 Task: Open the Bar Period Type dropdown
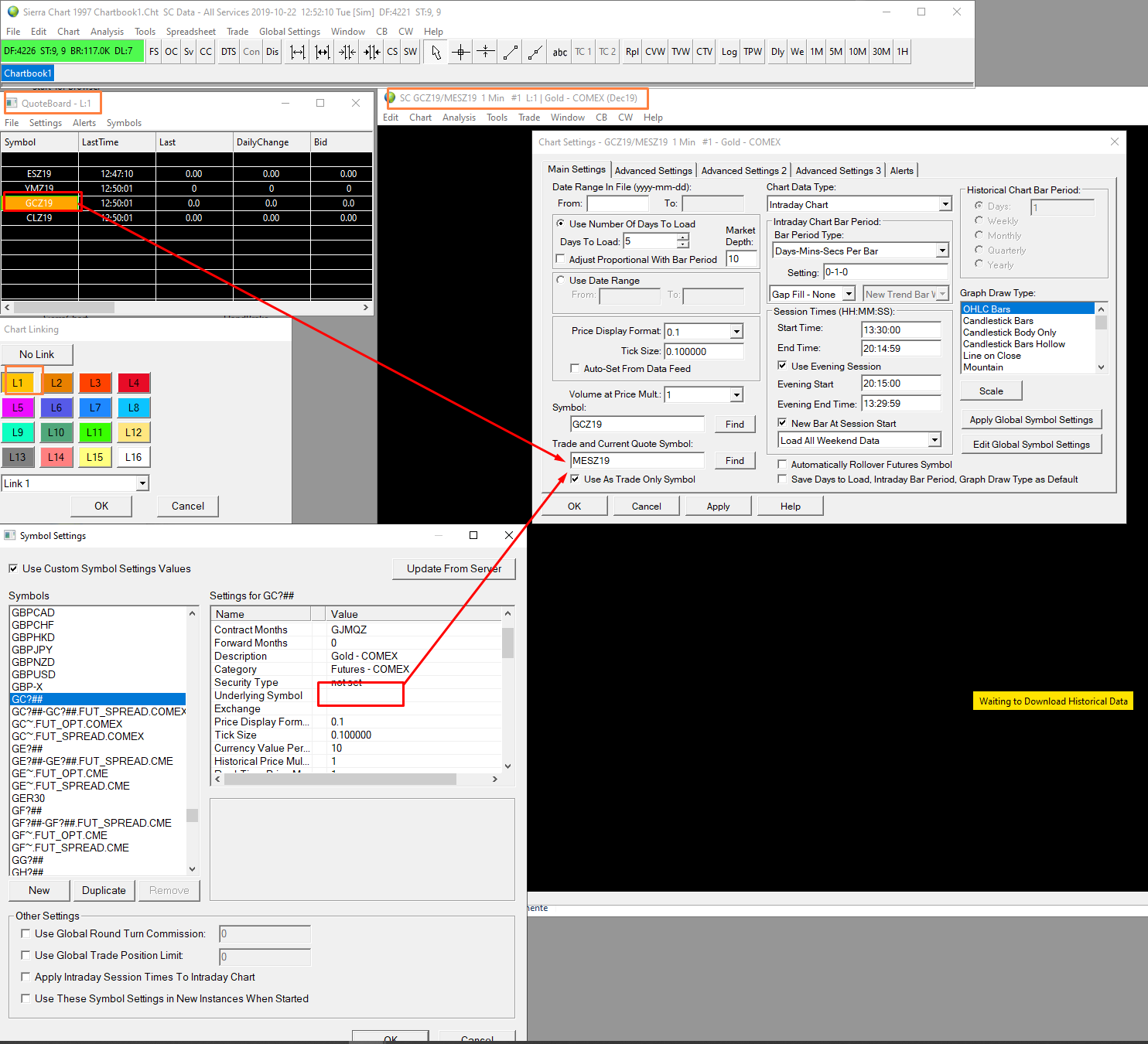942,251
